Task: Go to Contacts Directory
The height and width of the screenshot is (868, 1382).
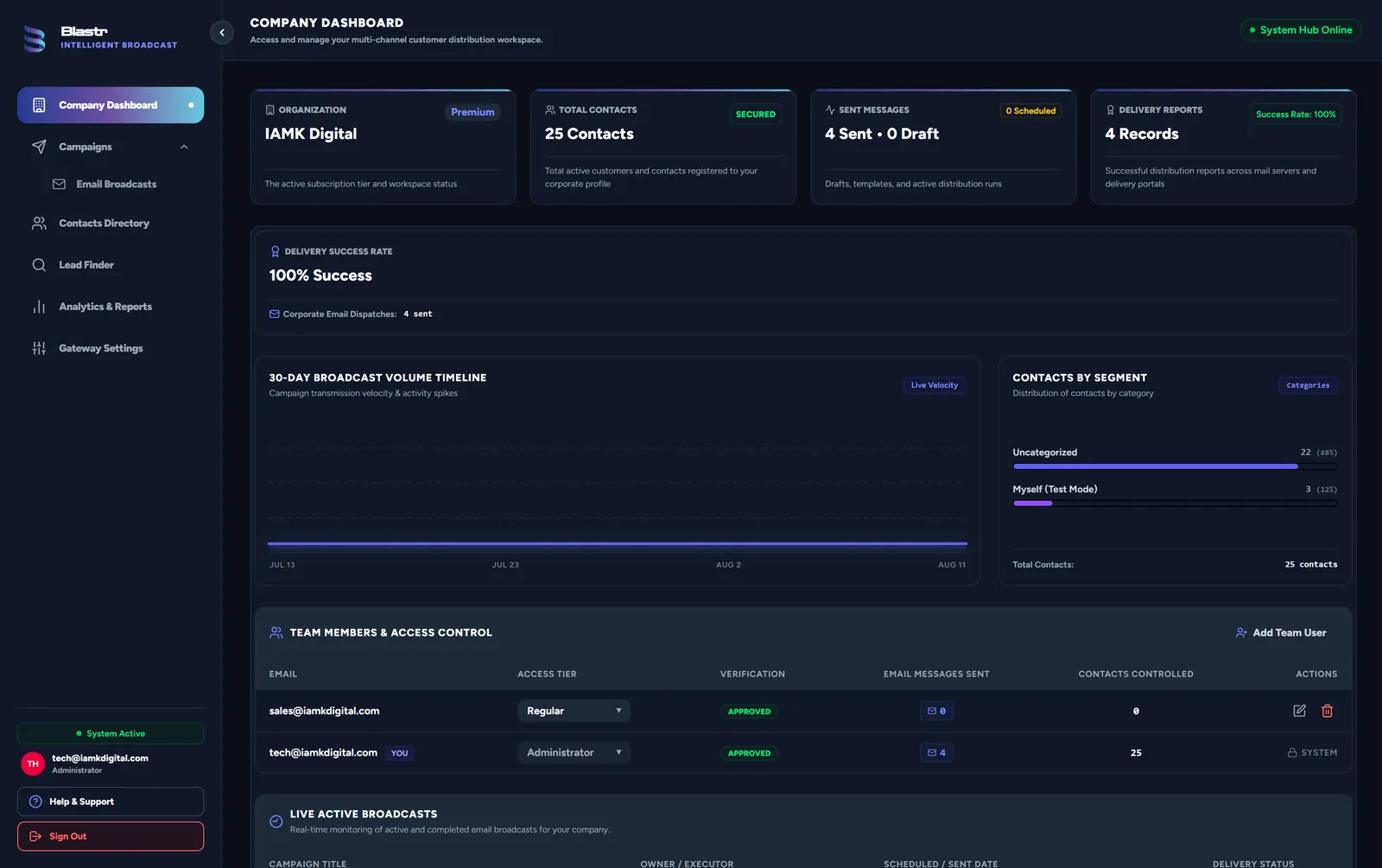Action: [x=111, y=223]
